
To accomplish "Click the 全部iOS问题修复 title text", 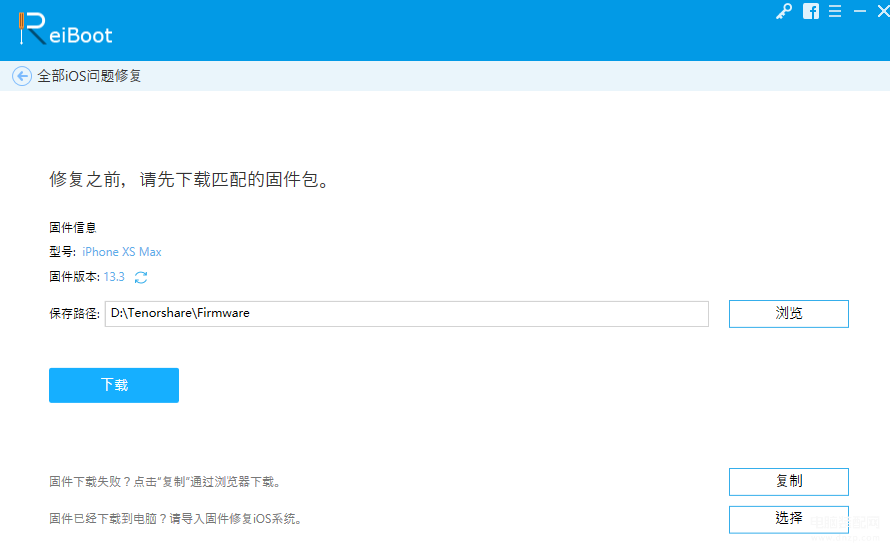I will [x=89, y=76].
